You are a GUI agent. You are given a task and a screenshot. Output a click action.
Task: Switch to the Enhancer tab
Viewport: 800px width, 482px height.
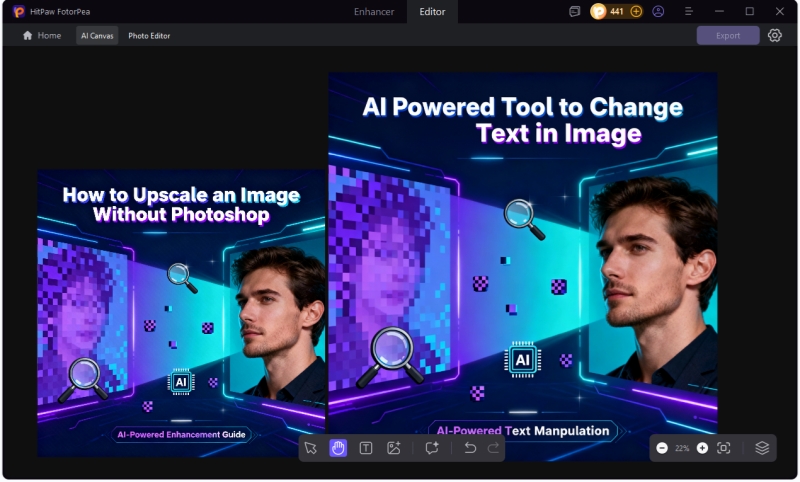374,12
